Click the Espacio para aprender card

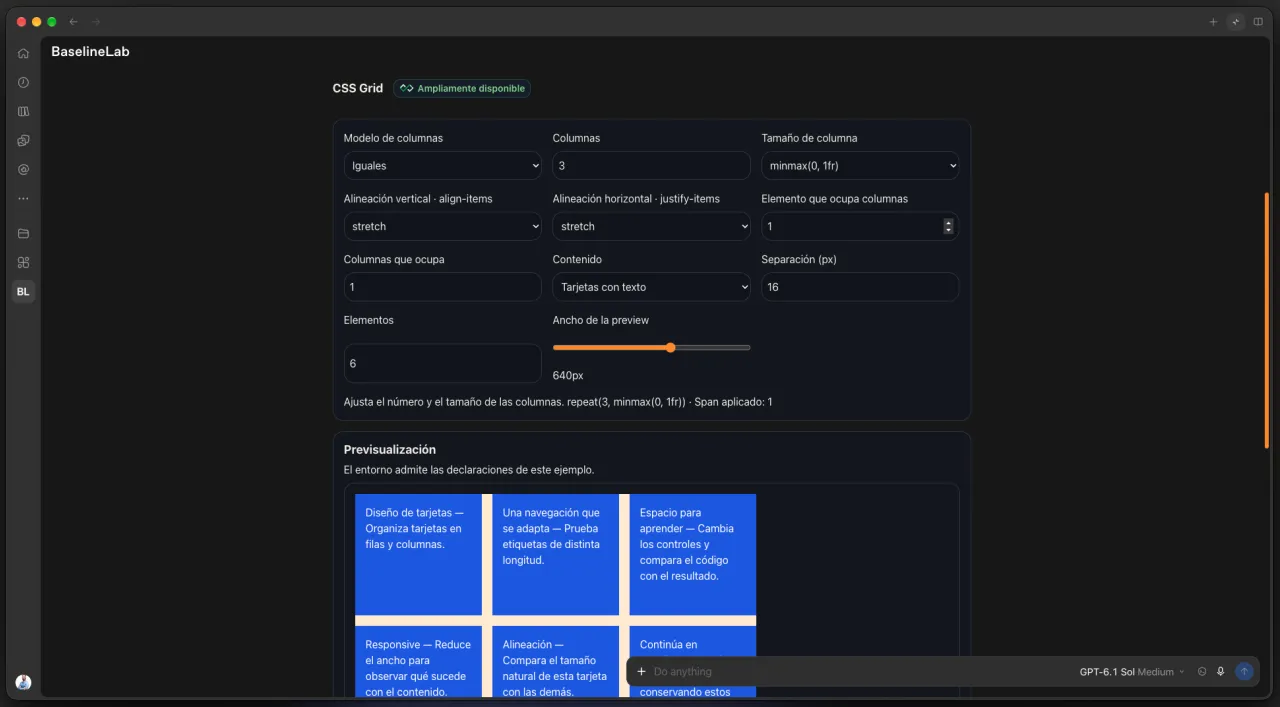pos(692,554)
